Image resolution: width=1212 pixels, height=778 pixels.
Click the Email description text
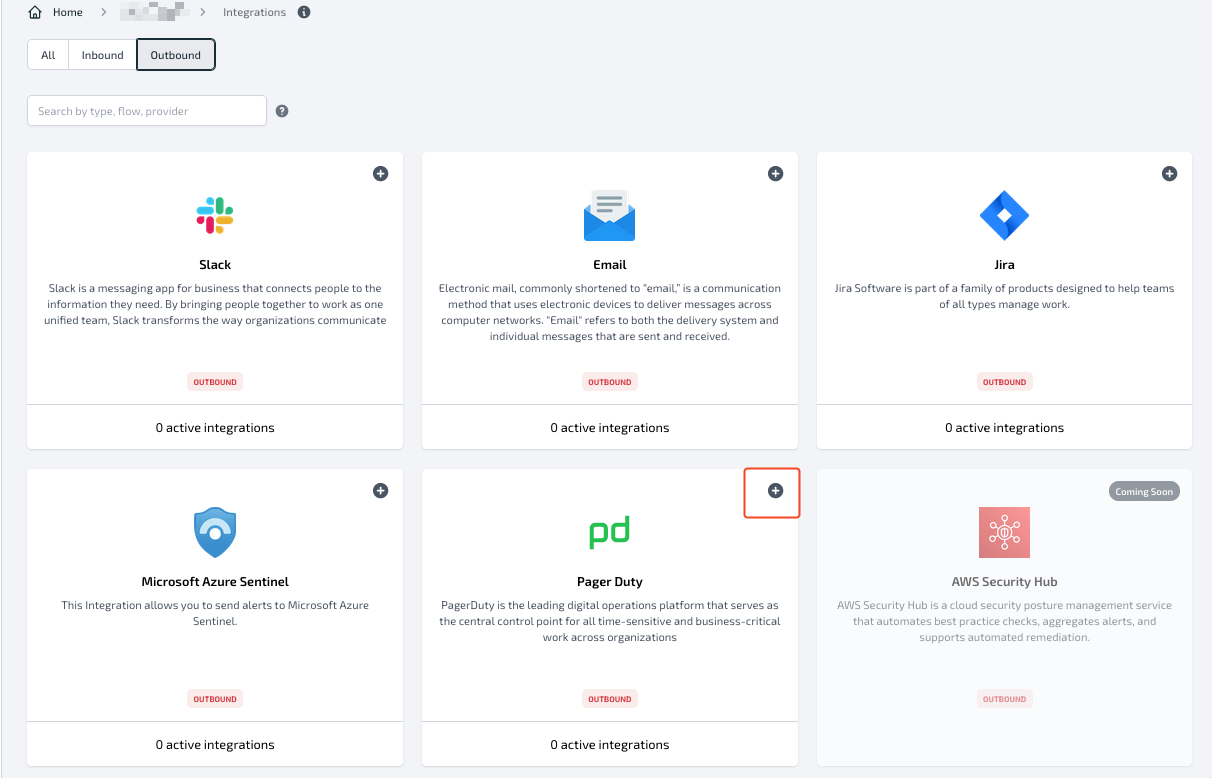tap(610, 312)
